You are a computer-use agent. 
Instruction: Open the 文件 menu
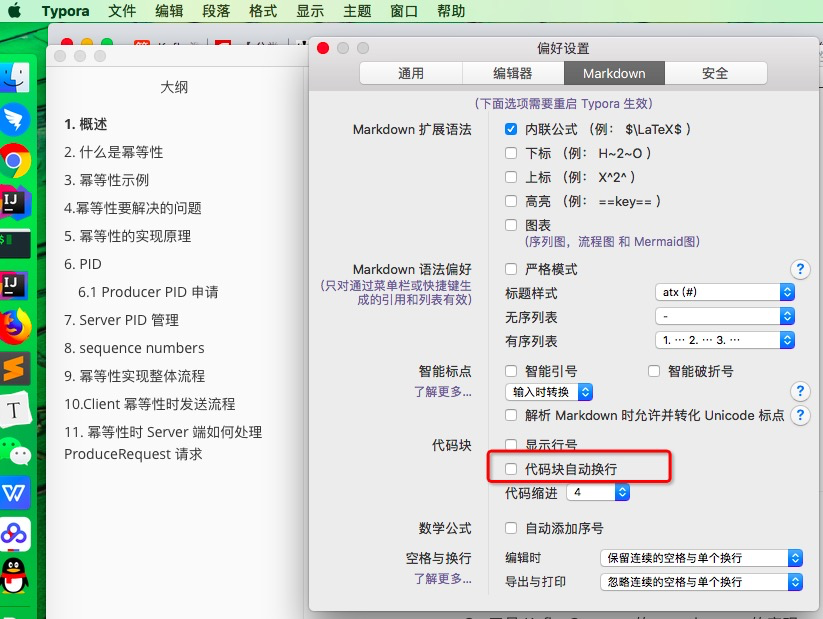pyautogui.click(x=122, y=11)
